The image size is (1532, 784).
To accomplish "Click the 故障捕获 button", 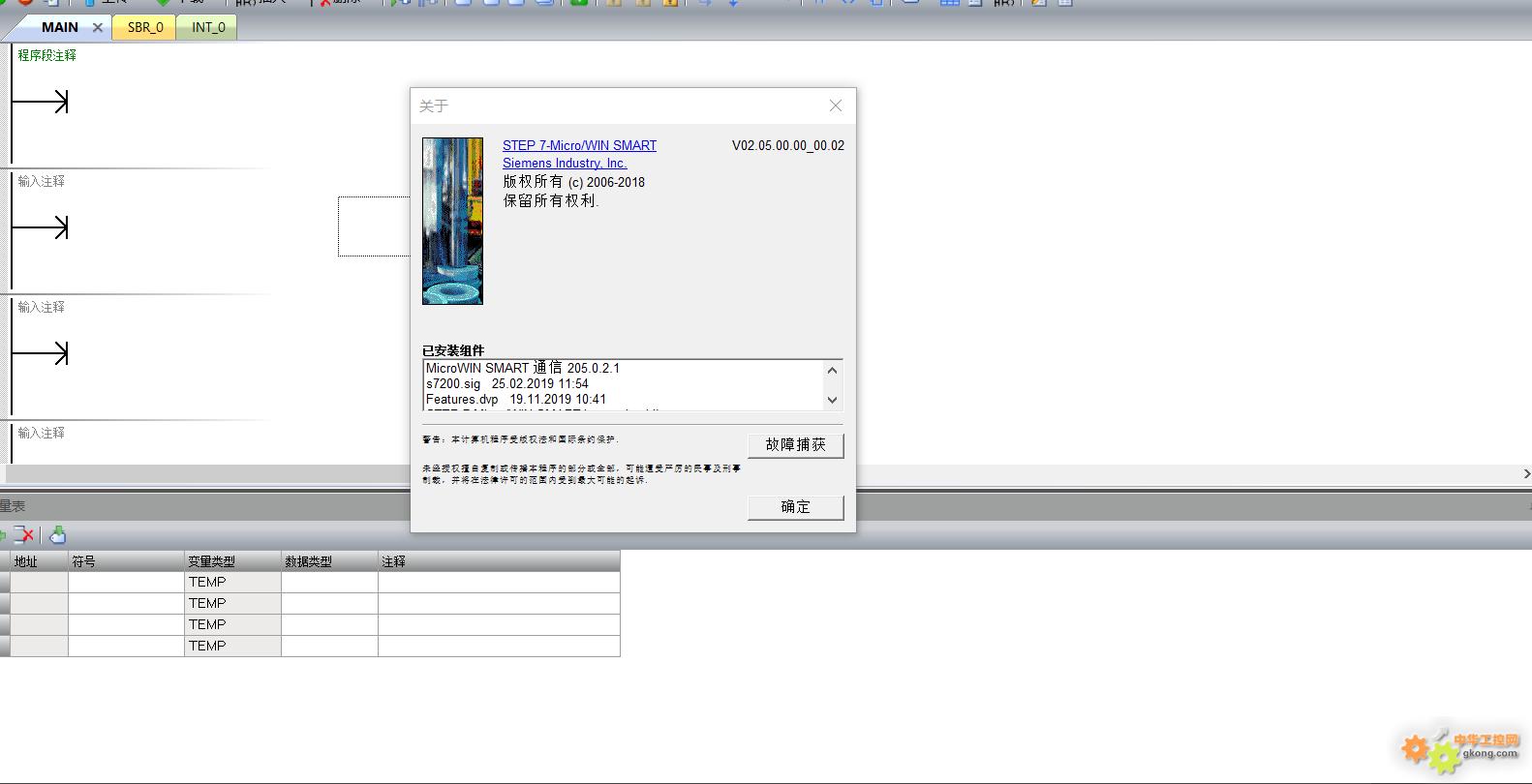I will [x=795, y=444].
